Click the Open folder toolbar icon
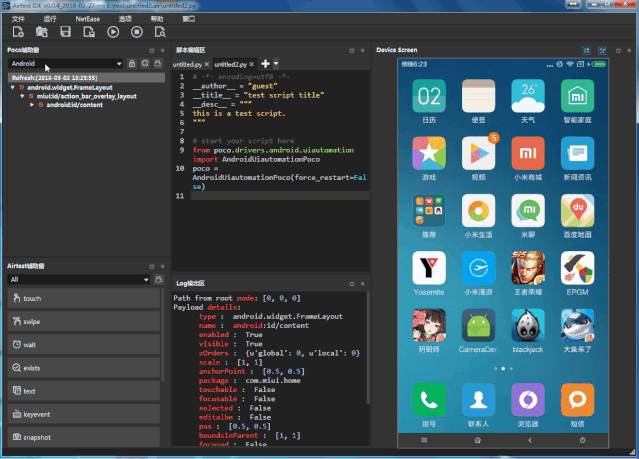 pos(42,32)
